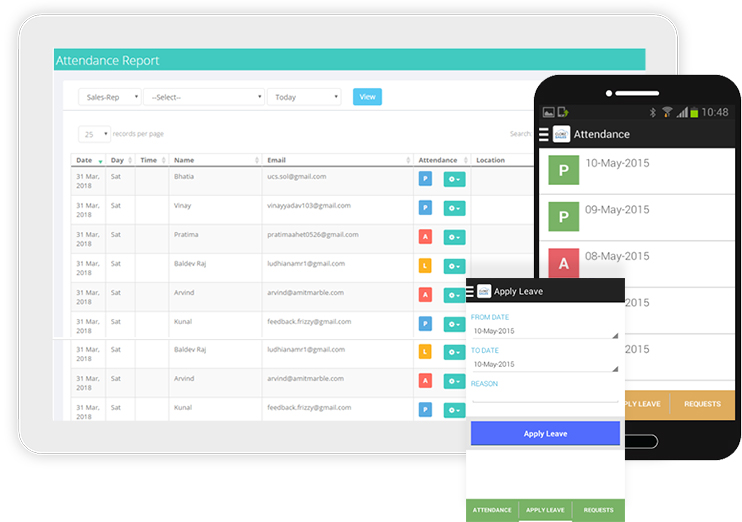
Task: Select email vinayyadav103@gmail.com
Action: pyautogui.click(x=309, y=205)
